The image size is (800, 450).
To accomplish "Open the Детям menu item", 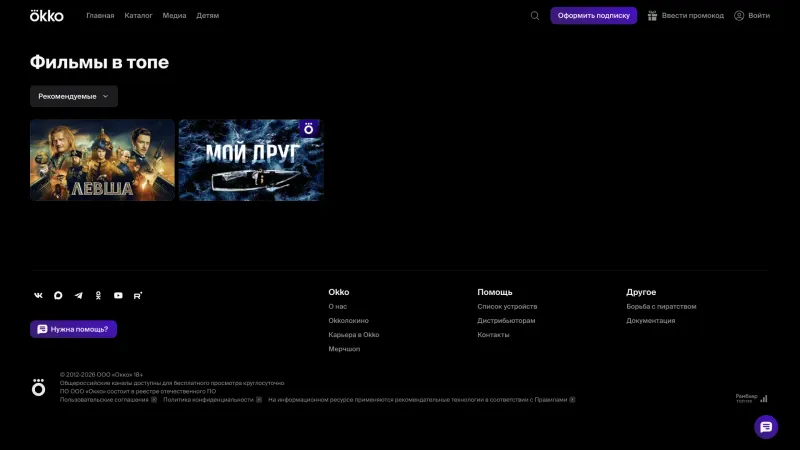I will point(207,16).
